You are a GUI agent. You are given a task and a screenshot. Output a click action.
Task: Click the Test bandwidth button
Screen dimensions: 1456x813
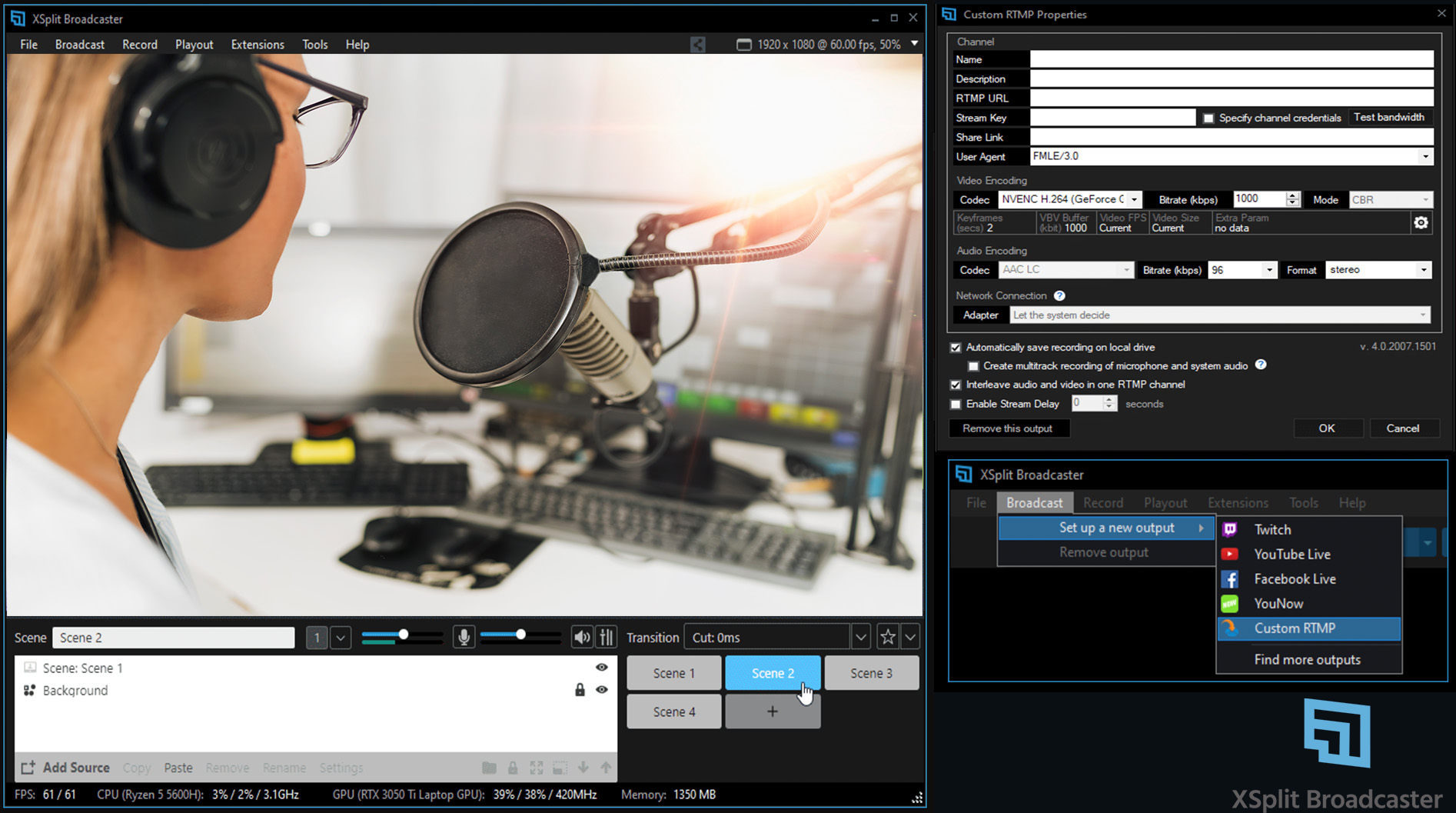[1388, 117]
